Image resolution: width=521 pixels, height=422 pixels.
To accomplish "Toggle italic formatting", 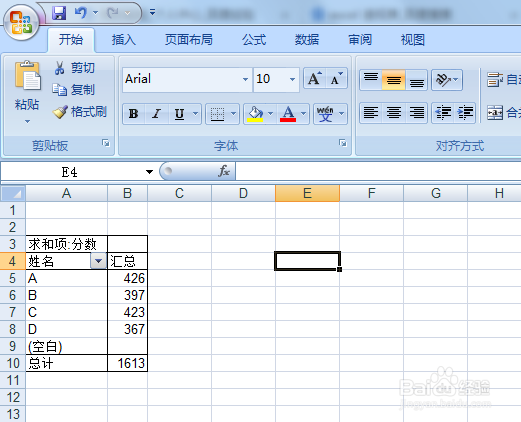I will coord(156,114).
